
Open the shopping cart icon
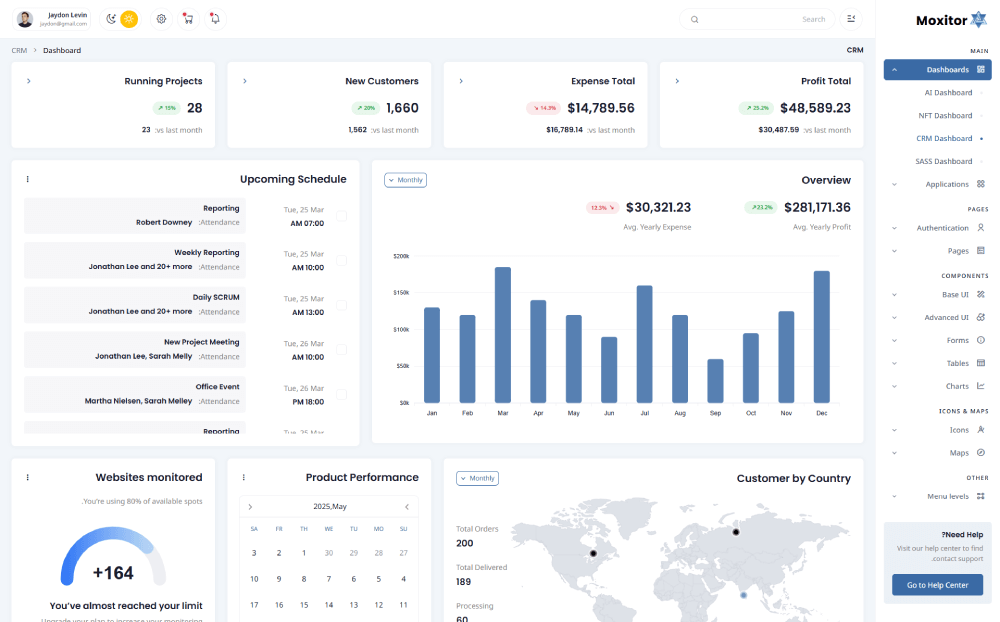point(187,19)
